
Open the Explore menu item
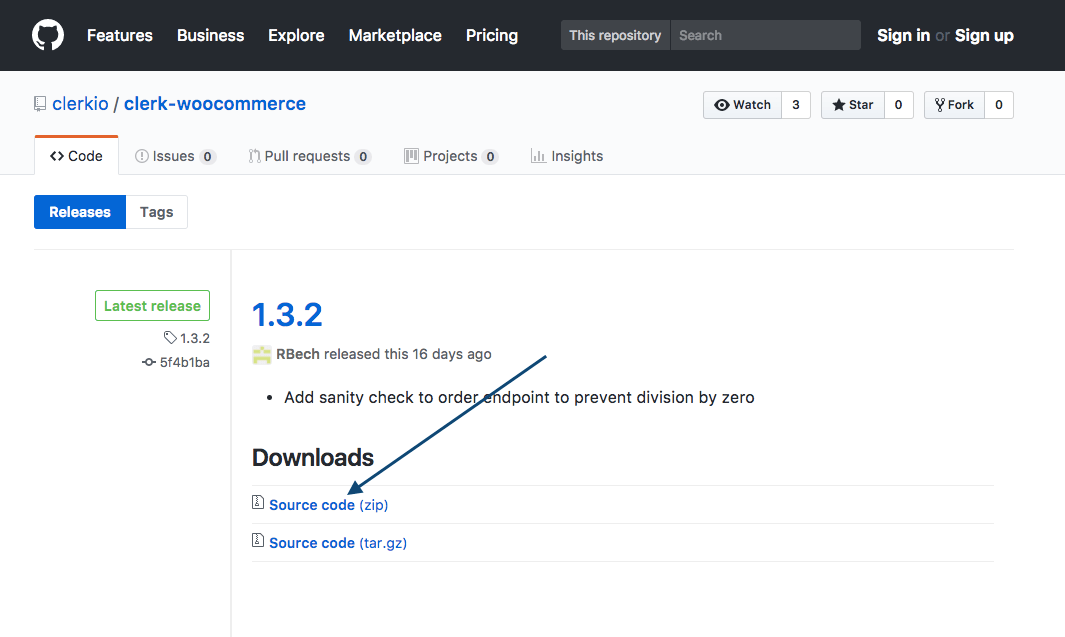(x=296, y=35)
